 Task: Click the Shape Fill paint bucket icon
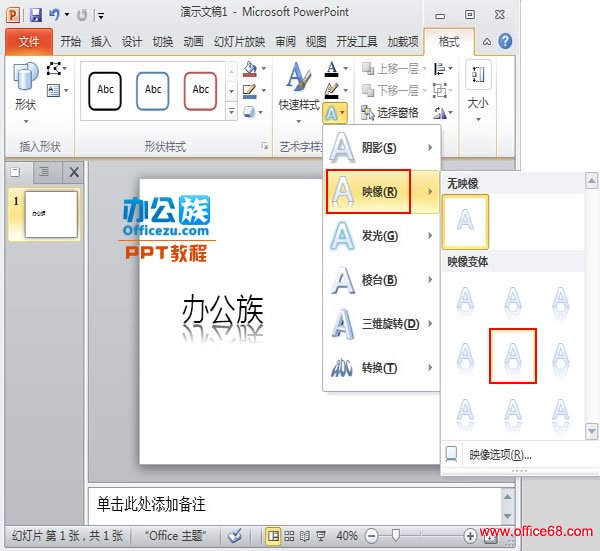250,69
